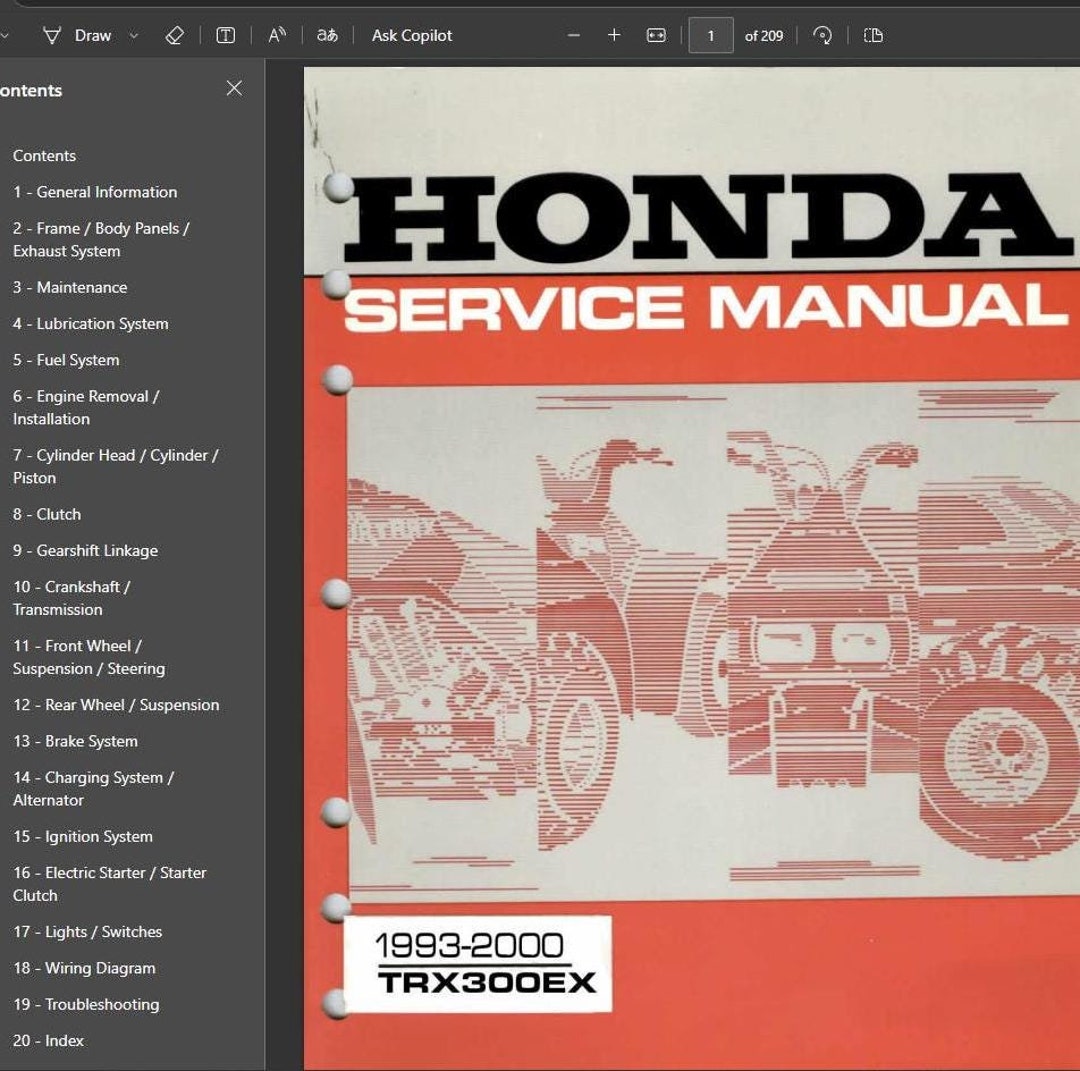Jump to 1 - General Information
Image resolution: width=1080 pixels, height=1071 pixels.
click(95, 192)
